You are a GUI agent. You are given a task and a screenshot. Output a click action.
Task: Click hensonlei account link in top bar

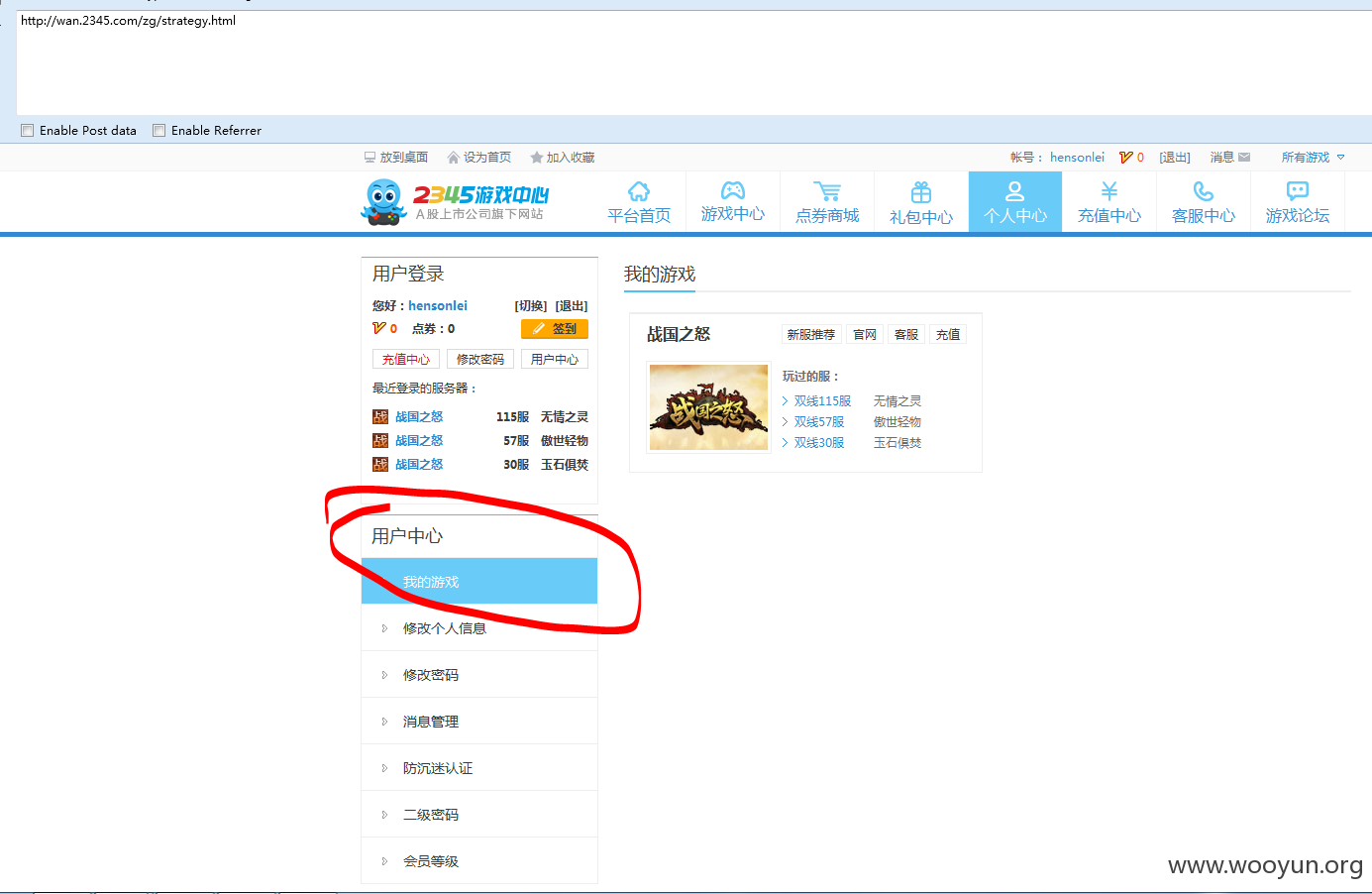click(1077, 158)
